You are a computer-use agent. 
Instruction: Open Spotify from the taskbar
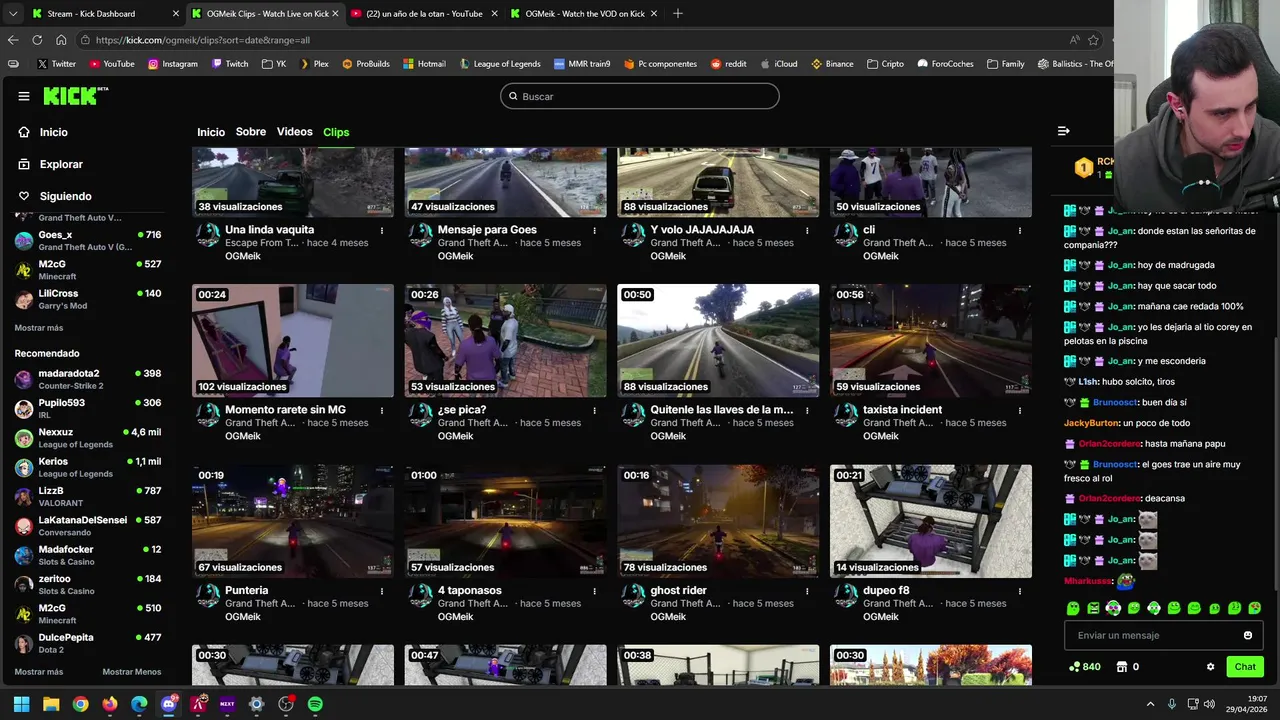(x=315, y=704)
